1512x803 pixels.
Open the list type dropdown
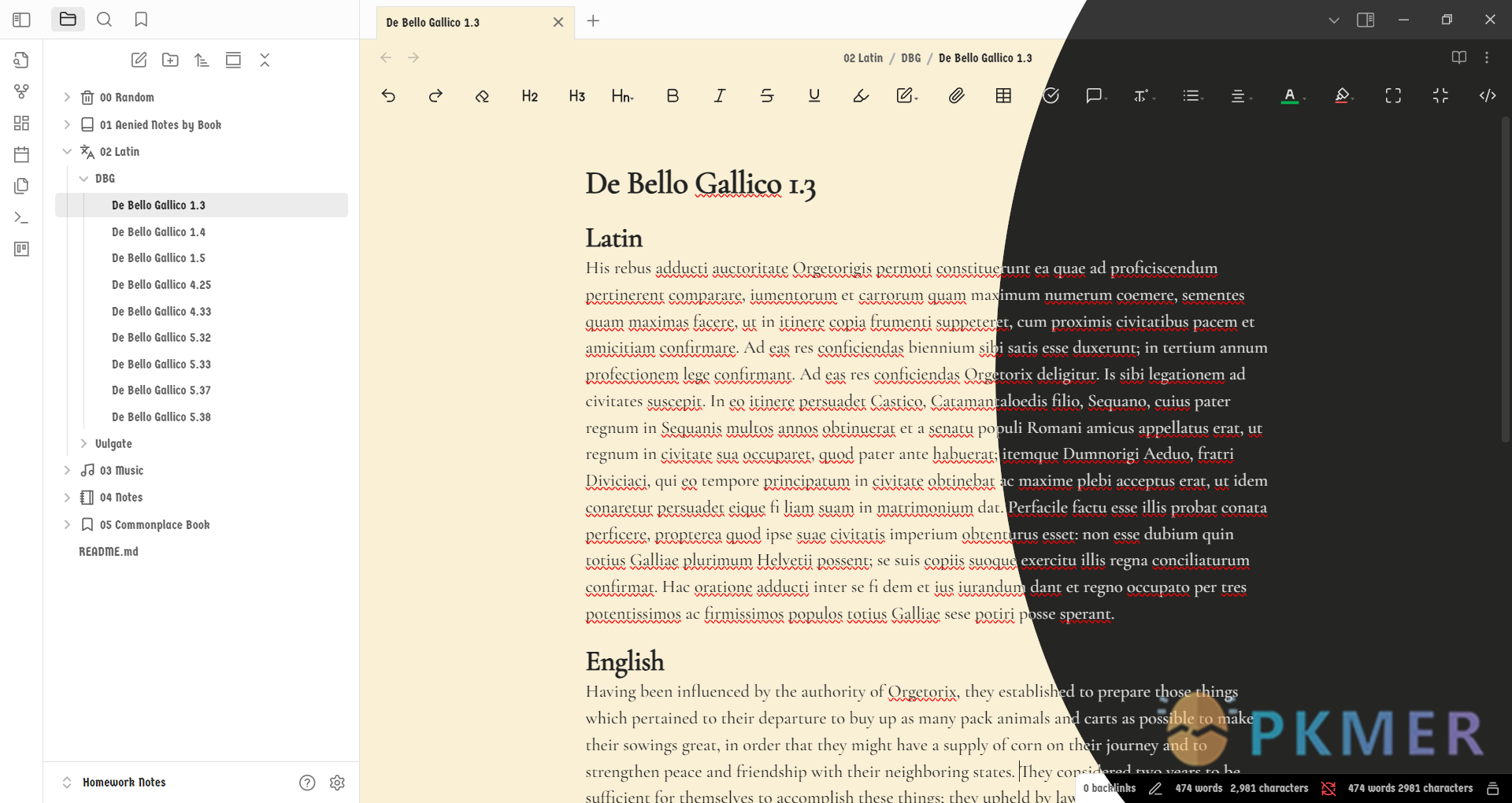point(1193,96)
